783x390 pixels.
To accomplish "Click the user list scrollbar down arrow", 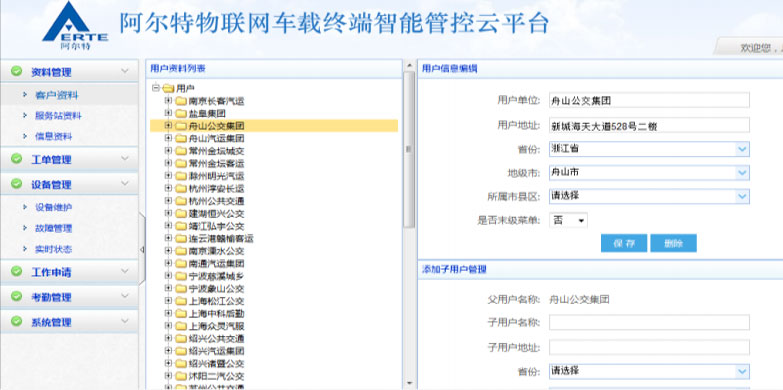I will point(409,384).
